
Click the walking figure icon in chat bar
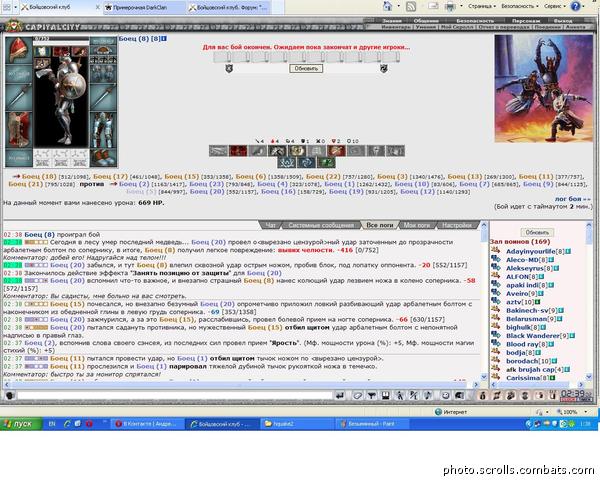tap(400, 395)
